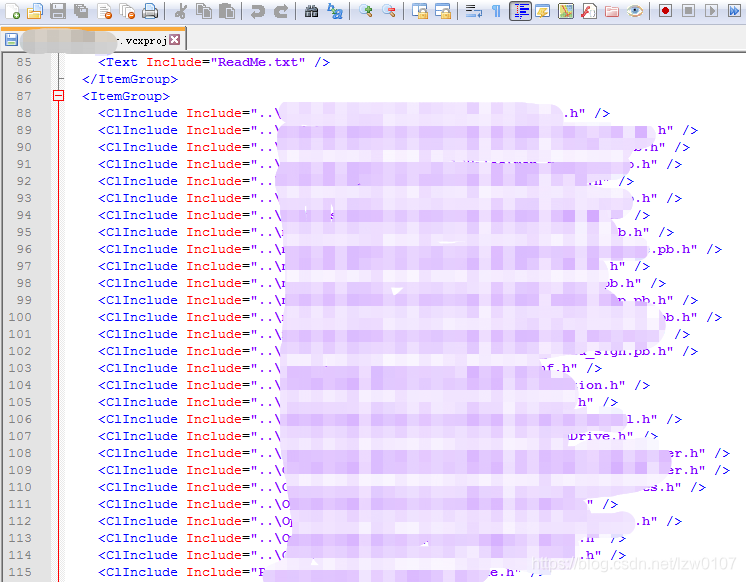The width and height of the screenshot is (746, 582).
Task: Open a file using the Open folder icon
Action: coord(35,10)
